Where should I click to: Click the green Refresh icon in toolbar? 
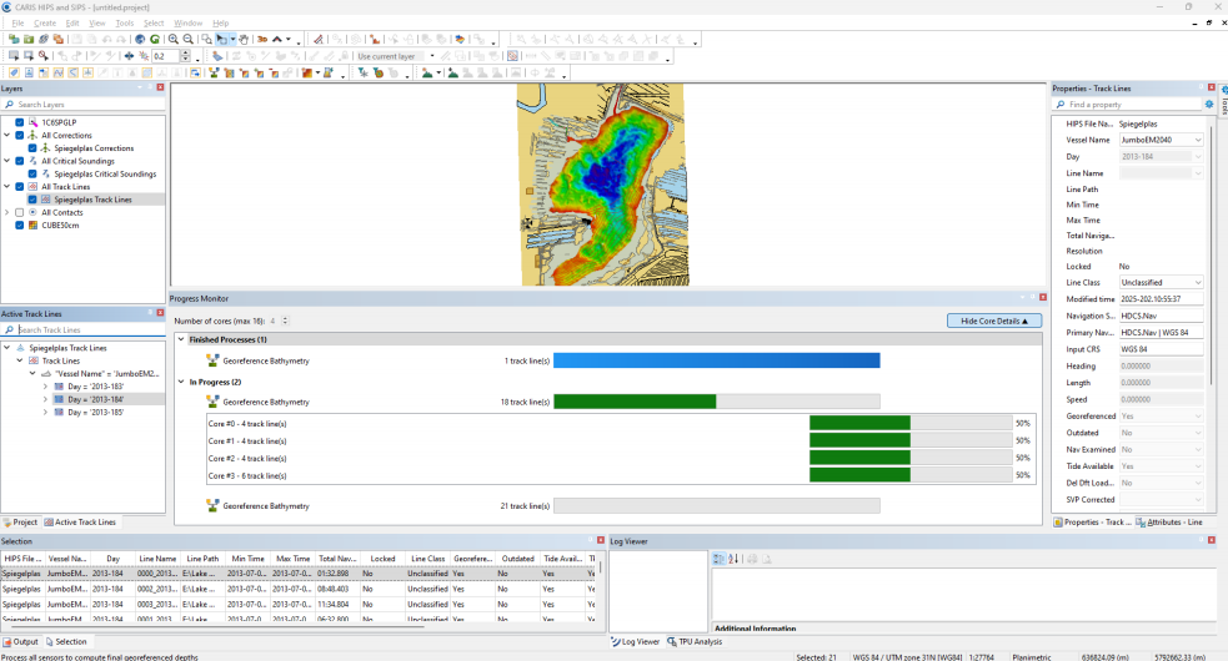155,40
